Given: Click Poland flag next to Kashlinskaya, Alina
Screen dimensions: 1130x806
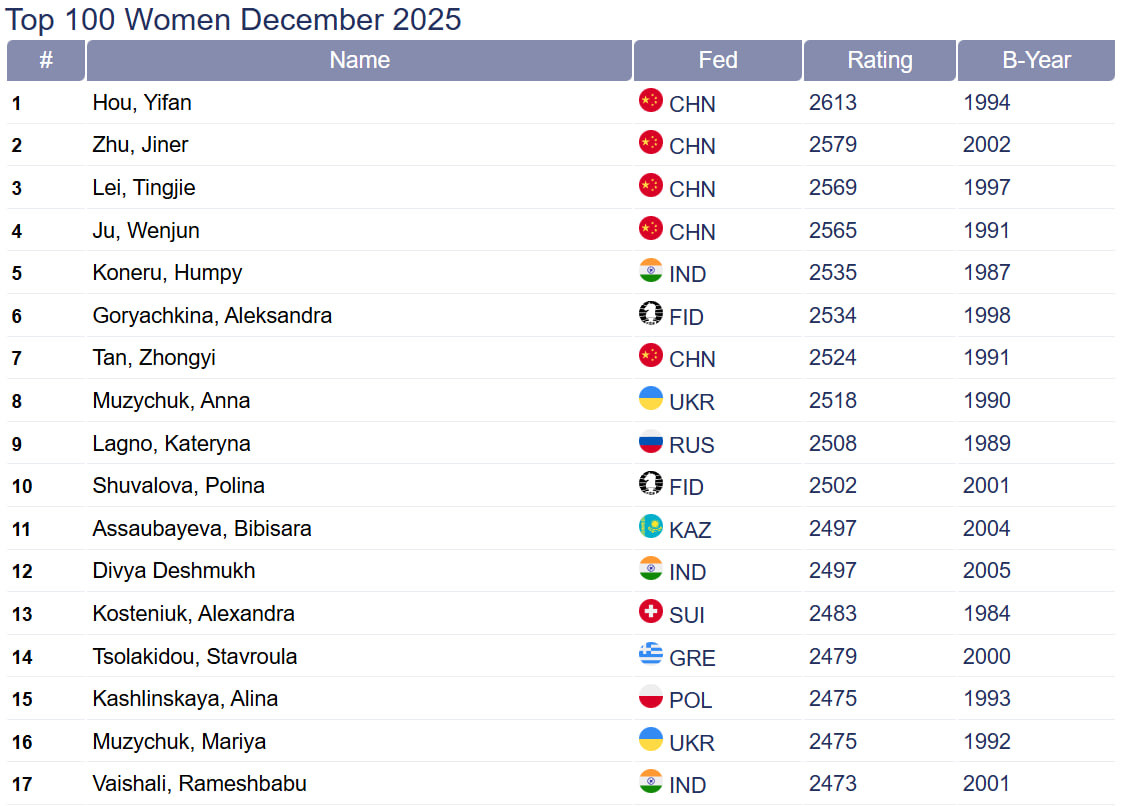Looking at the screenshot, I should tap(651, 697).
